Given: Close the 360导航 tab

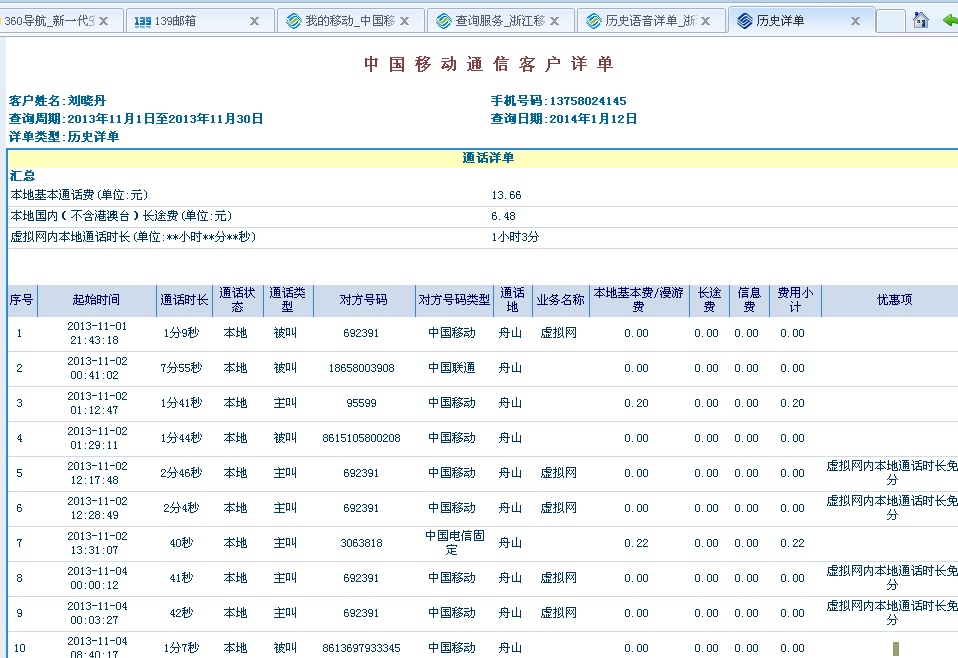Looking at the screenshot, I should pyautogui.click(x=104, y=20).
